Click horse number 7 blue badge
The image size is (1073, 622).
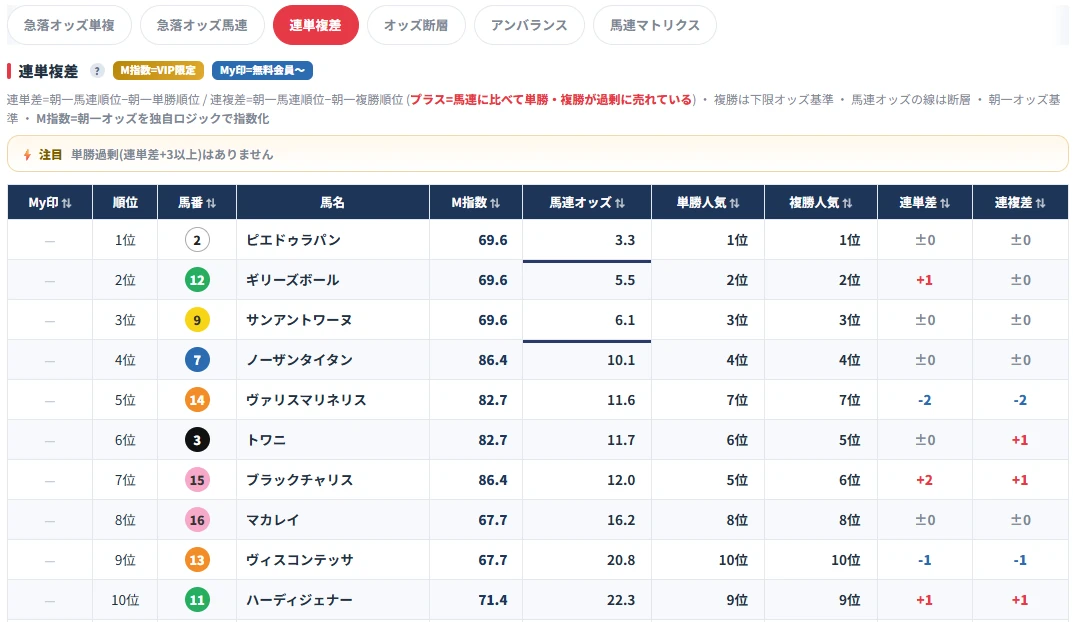(x=197, y=360)
